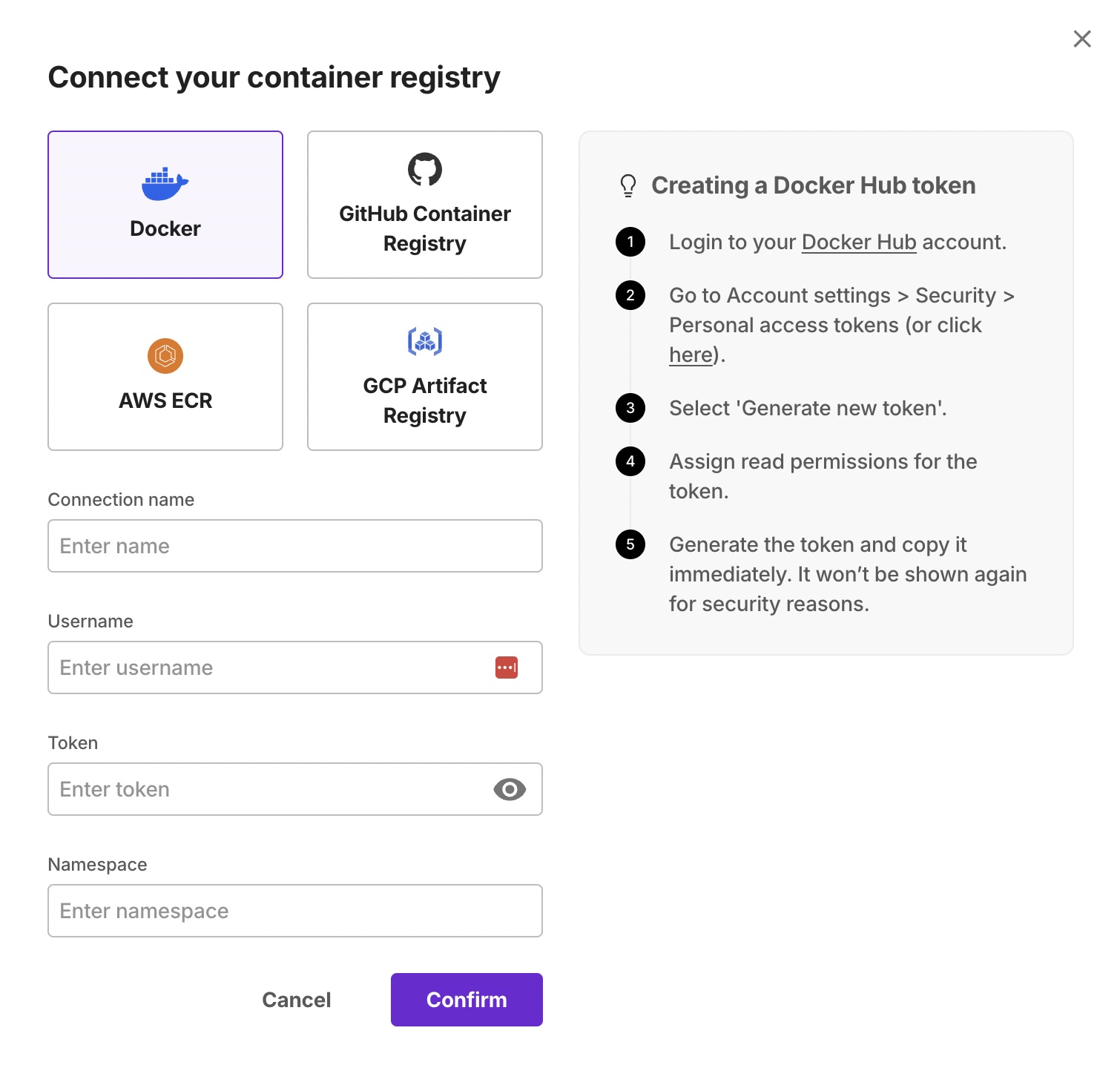Screen dimensions: 1120x1065
Task: Close the container registry dialog
Action: point(1082,39)
